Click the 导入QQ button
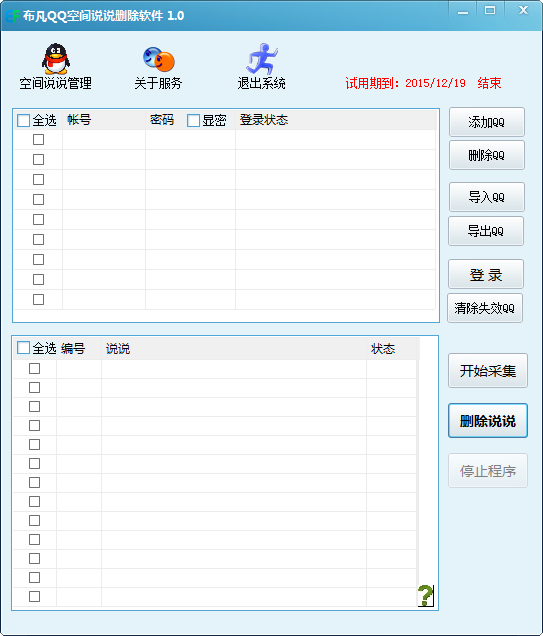Image resolution: width=543 pixels, height=636 pixels. coord(487,197)
